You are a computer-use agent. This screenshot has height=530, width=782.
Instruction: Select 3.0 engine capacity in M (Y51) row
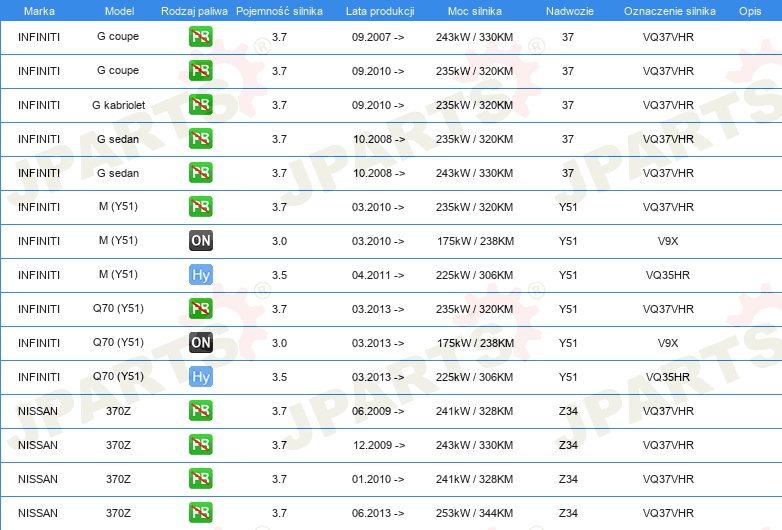(x=279, y=241)
